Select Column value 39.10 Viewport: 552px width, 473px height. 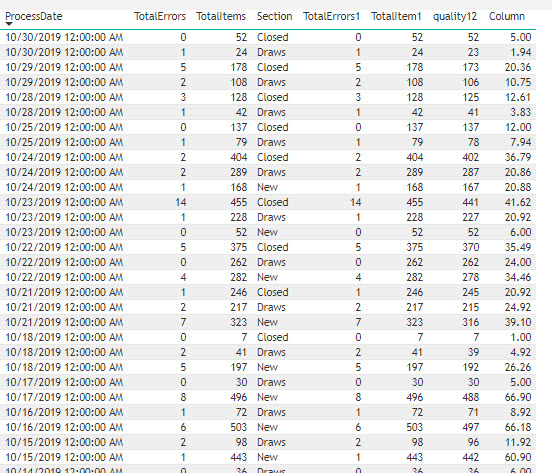pyautogui.click(x=518, y=322)
